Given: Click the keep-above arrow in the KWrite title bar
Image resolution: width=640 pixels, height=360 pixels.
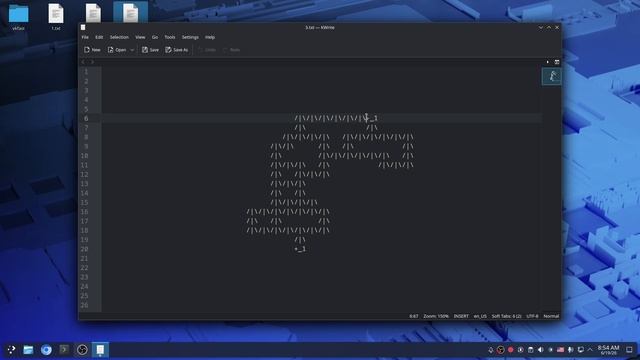Looking at the screenshot, I should point(549,27).
